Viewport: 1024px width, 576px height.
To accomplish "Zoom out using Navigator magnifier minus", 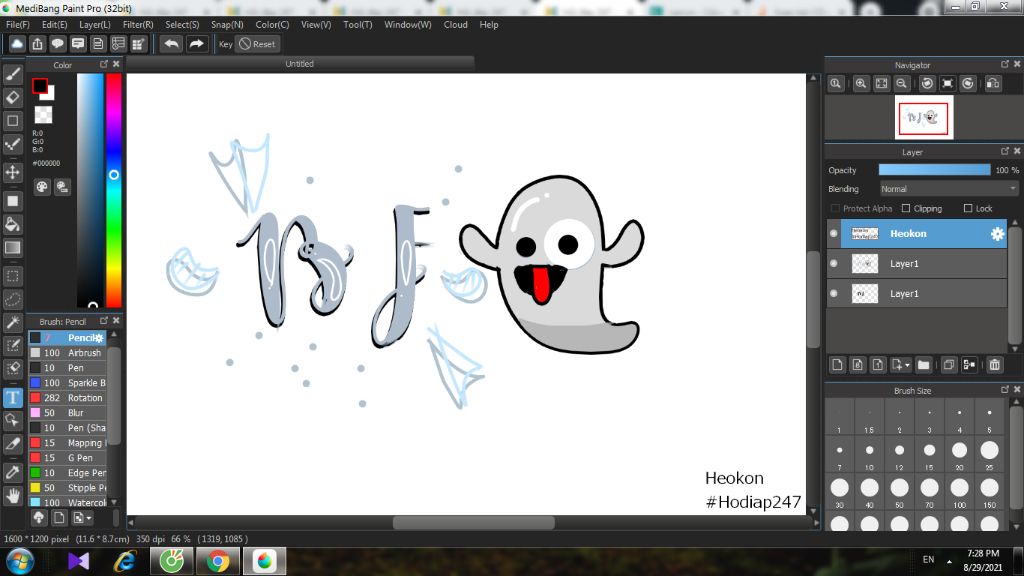I will (902, 84).
